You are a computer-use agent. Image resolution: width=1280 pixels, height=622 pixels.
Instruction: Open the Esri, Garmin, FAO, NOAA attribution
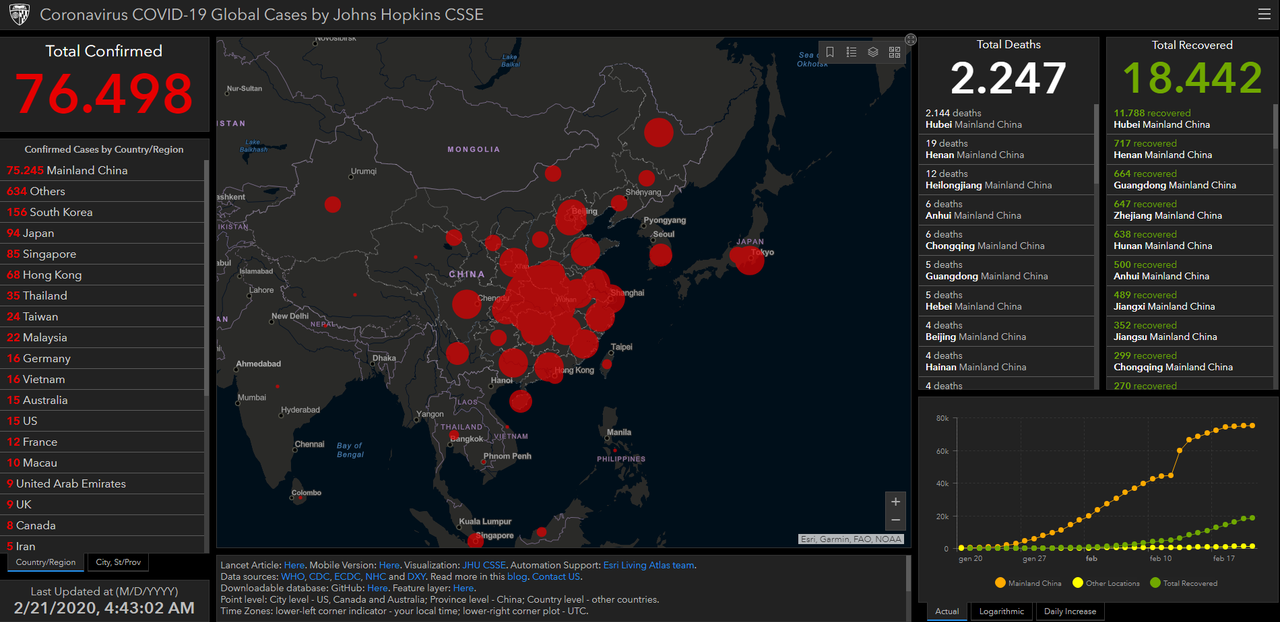[851, 539]
